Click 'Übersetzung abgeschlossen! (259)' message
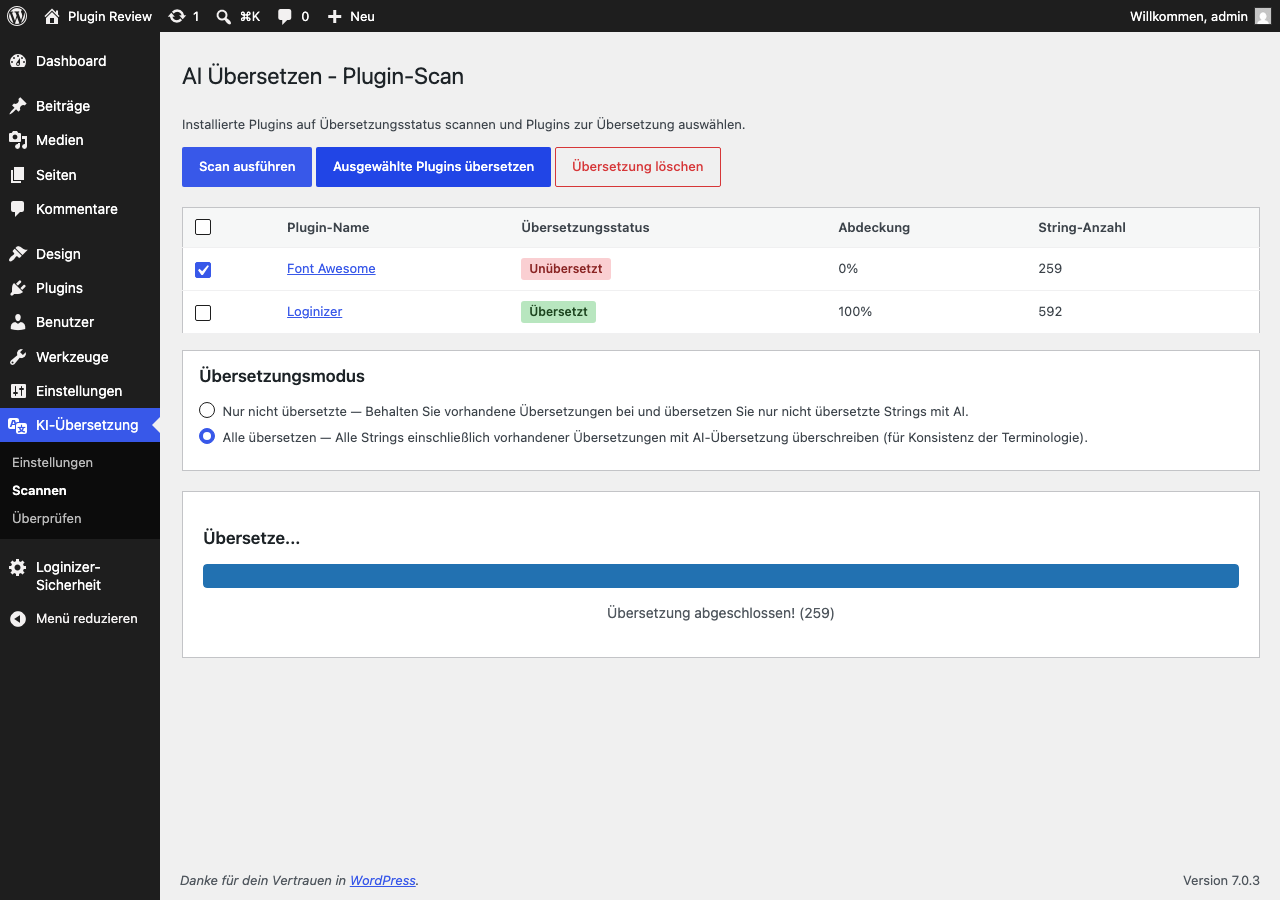1280x900 pixels. click(x=721, y=613)
